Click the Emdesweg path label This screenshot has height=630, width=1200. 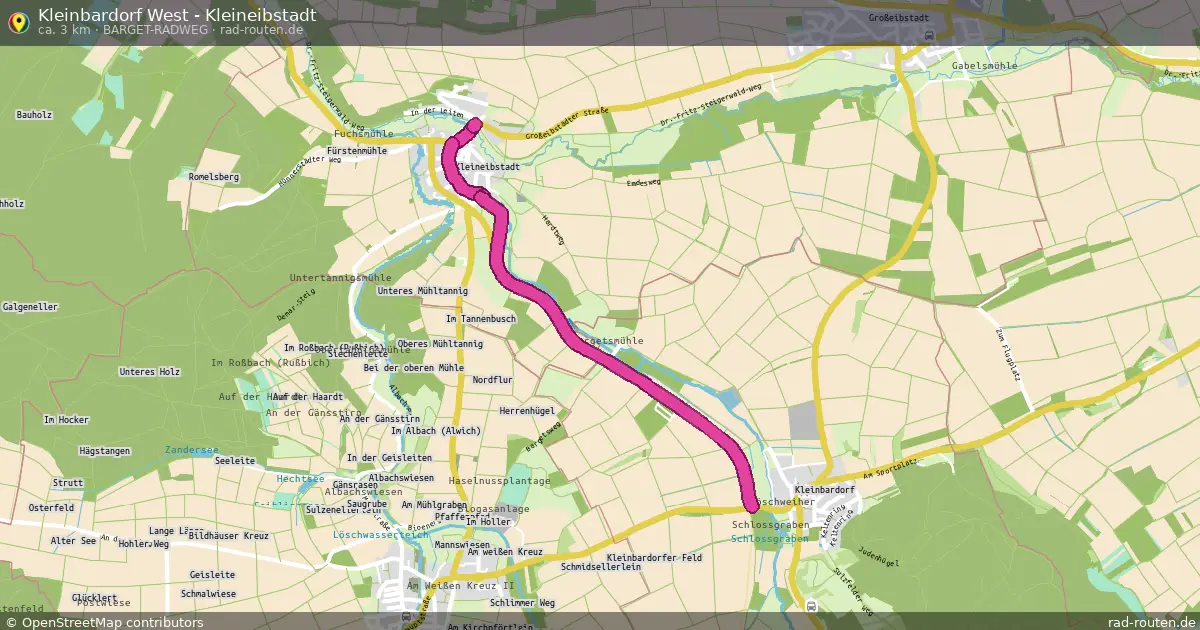(643, 183)
